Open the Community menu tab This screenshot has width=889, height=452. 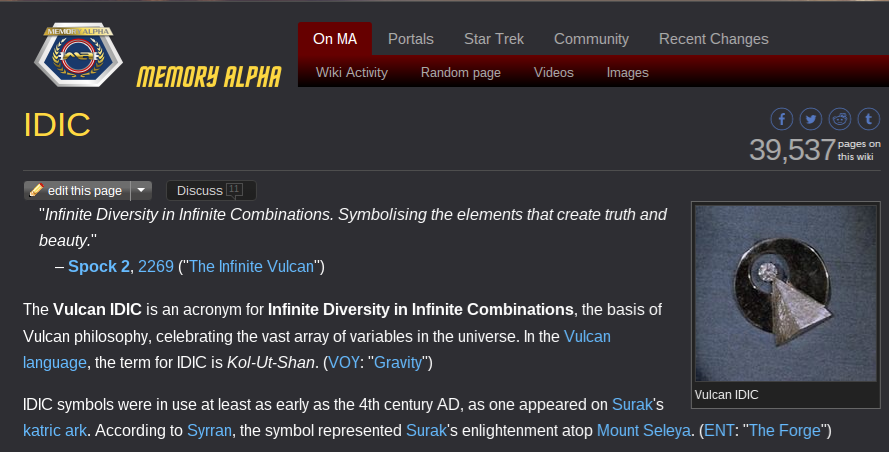click(591, 39)
